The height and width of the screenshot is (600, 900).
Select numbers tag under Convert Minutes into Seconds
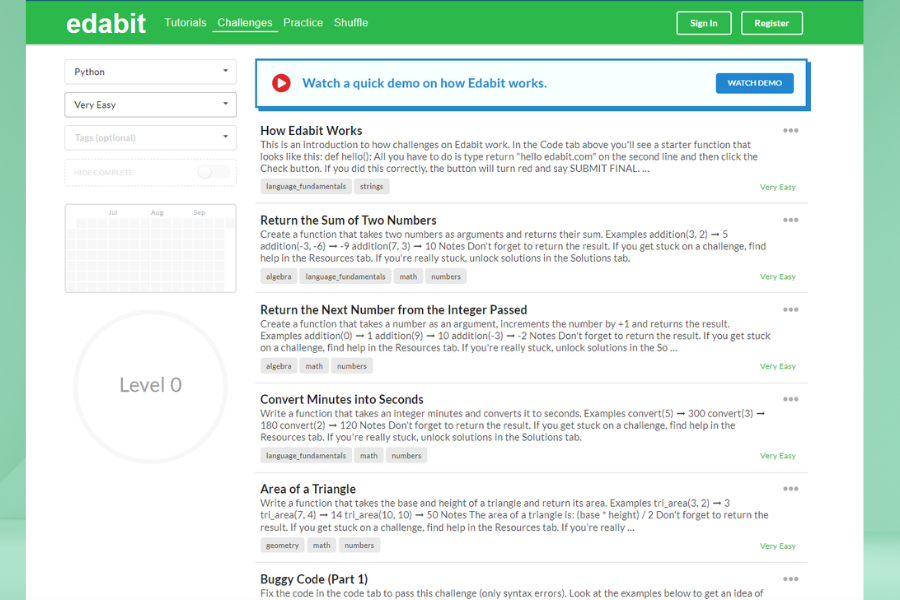point(406,456)
